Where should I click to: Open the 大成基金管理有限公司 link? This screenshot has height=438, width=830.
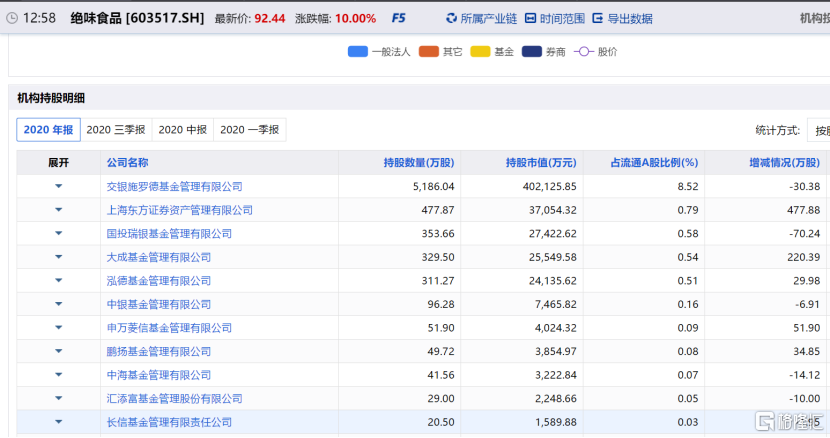coord(159,257)
